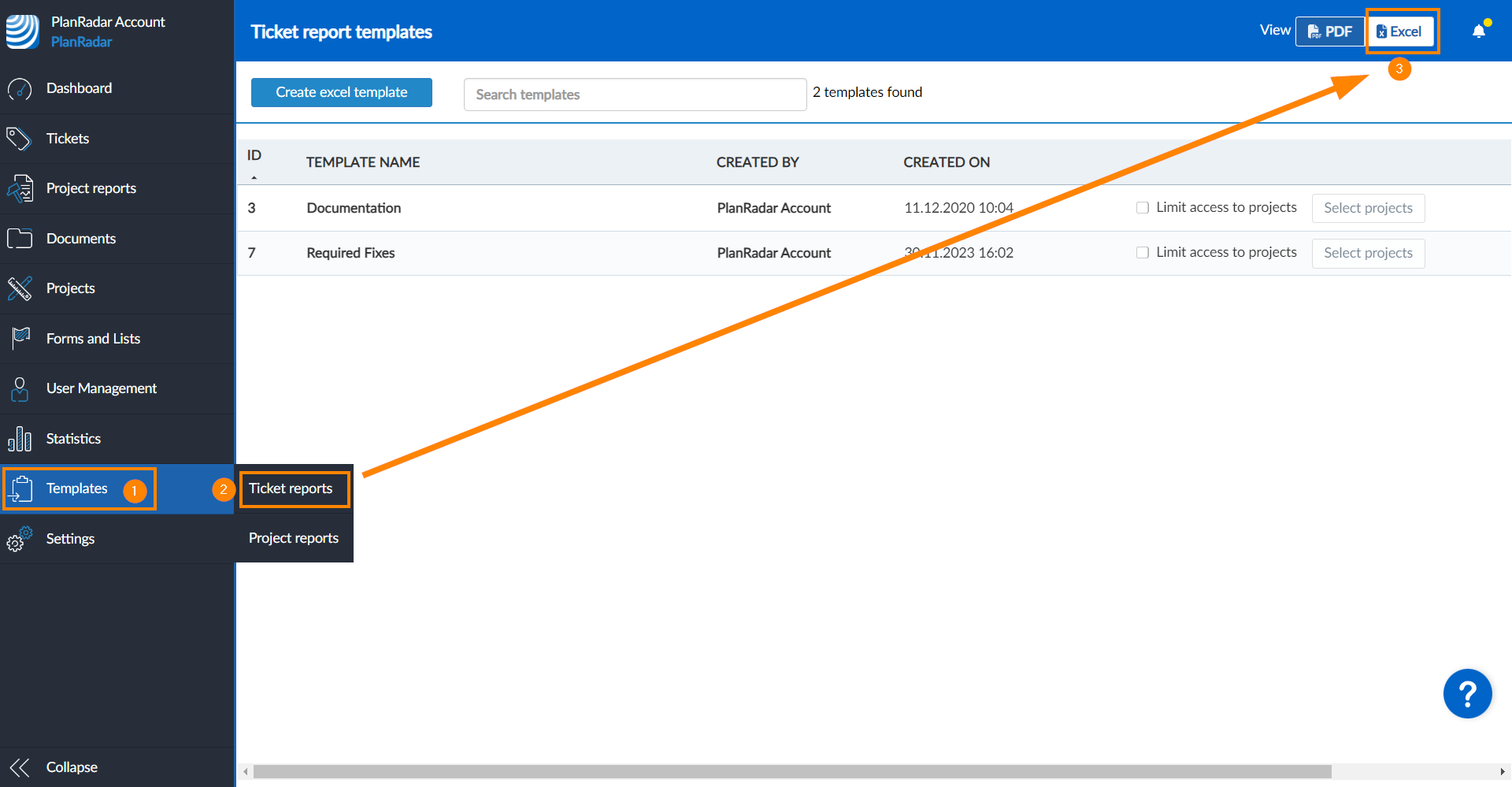Switch view to Excel templates
This screenshot has width=1512, height=787.
click(1399, 32)
